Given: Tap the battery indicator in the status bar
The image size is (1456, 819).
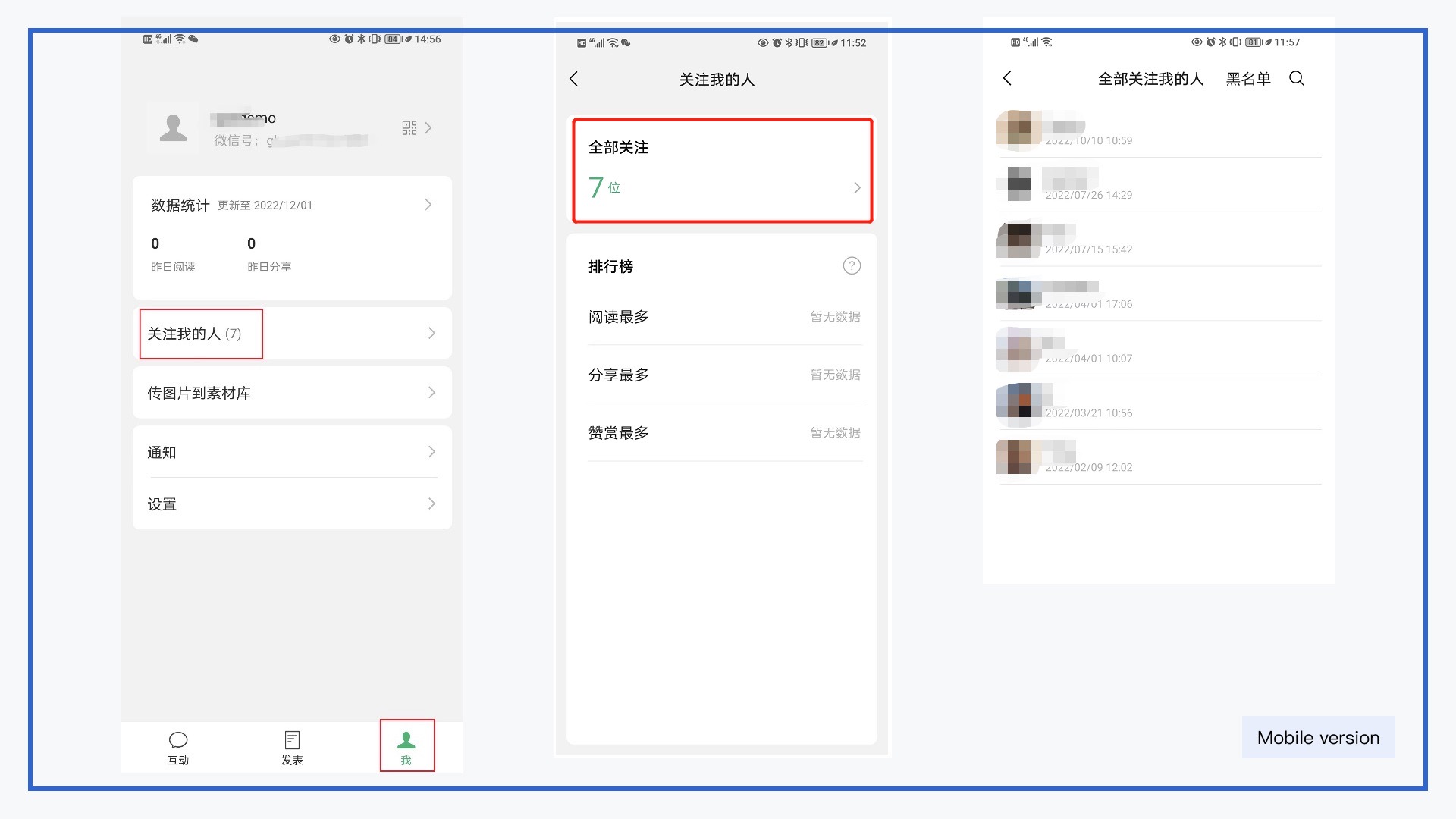Looking at the screenshot, I should point(394,39).
